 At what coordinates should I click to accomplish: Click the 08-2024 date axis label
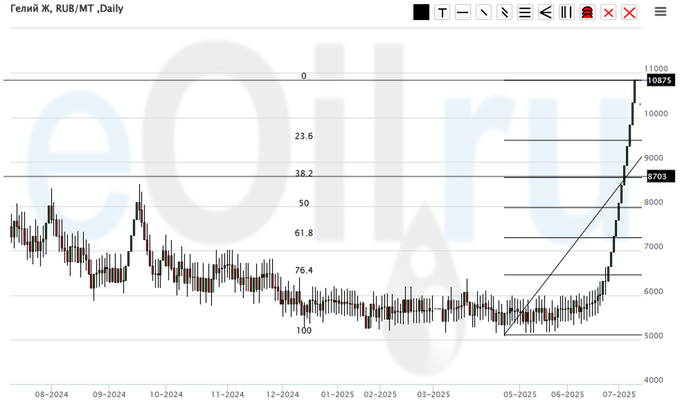coord(51,395)
